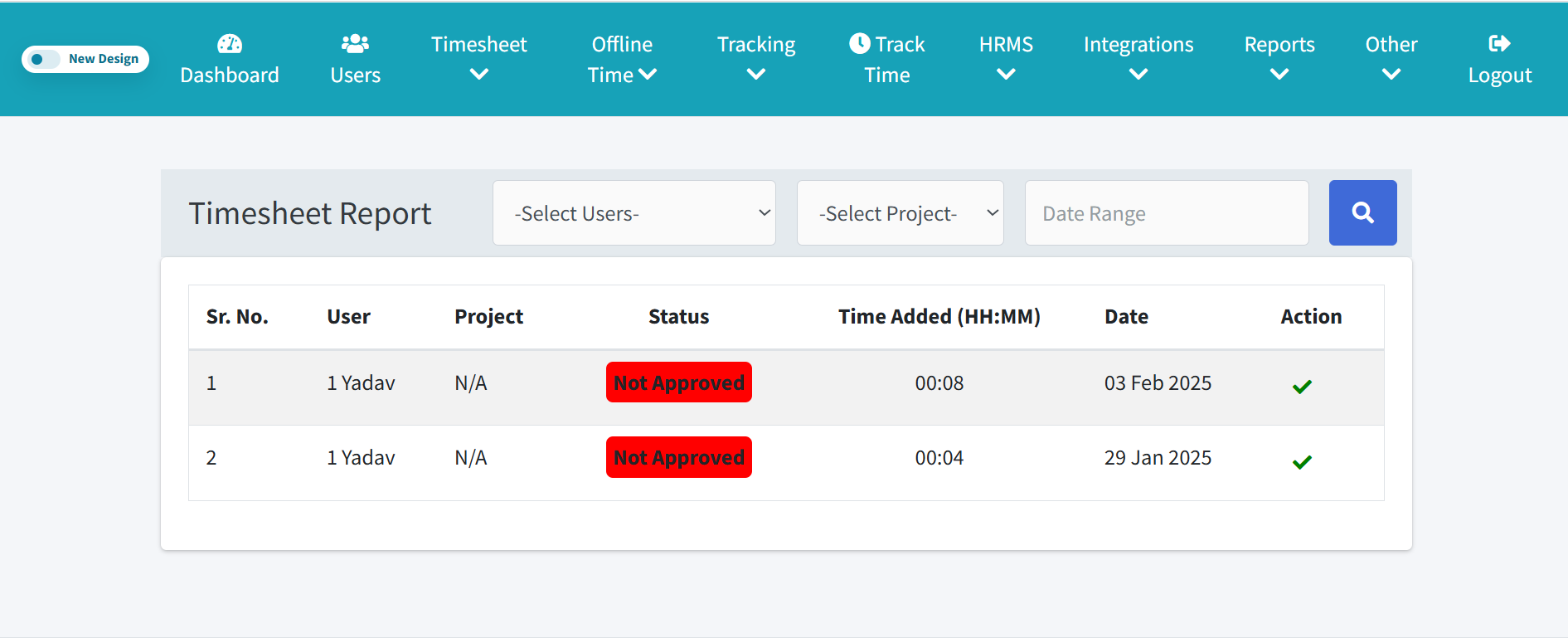Open the Reports menu label
Screen dimensions: 1568x638
(x=1279, y=45)
